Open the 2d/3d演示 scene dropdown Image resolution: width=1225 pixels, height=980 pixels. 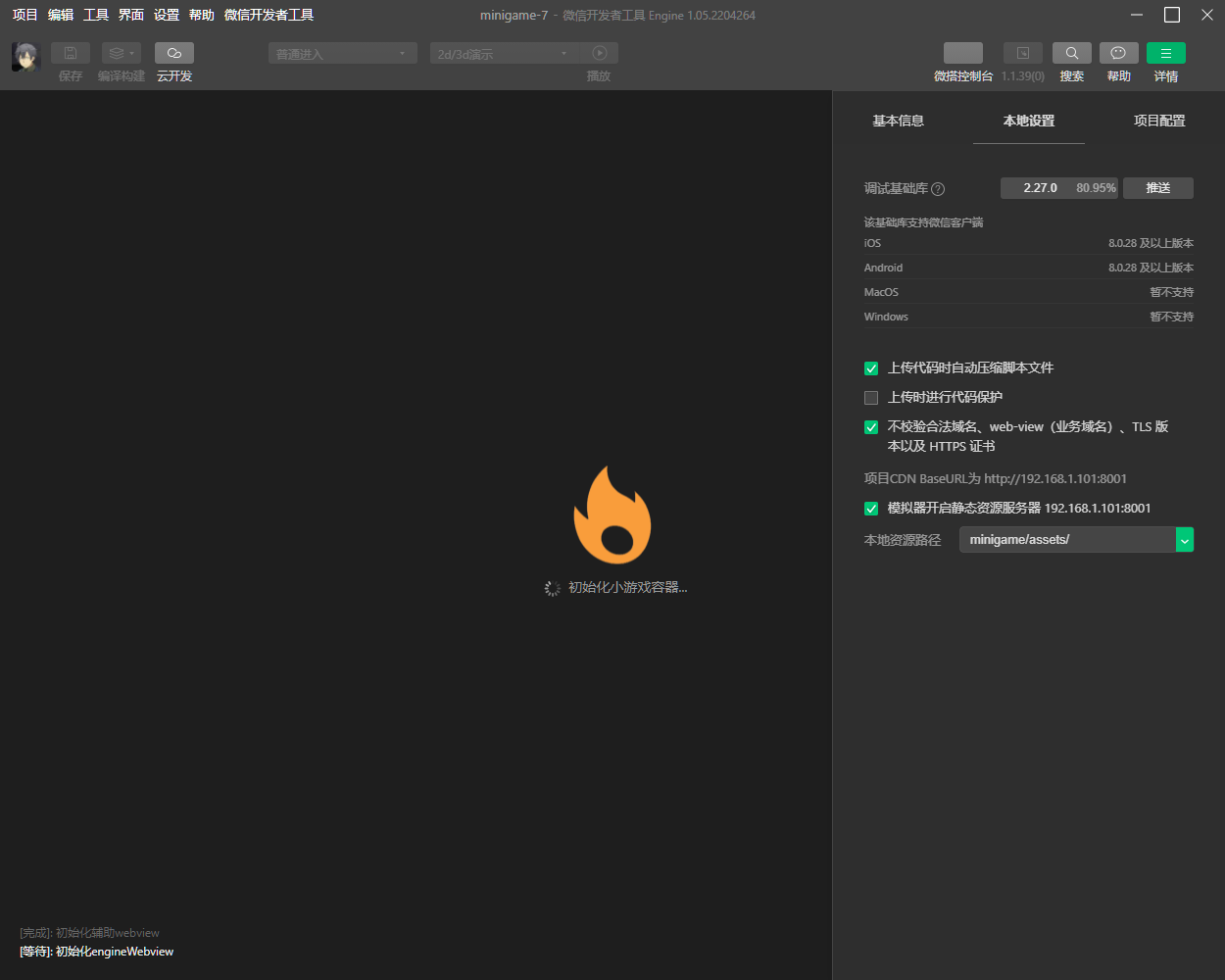coord(504,53)
